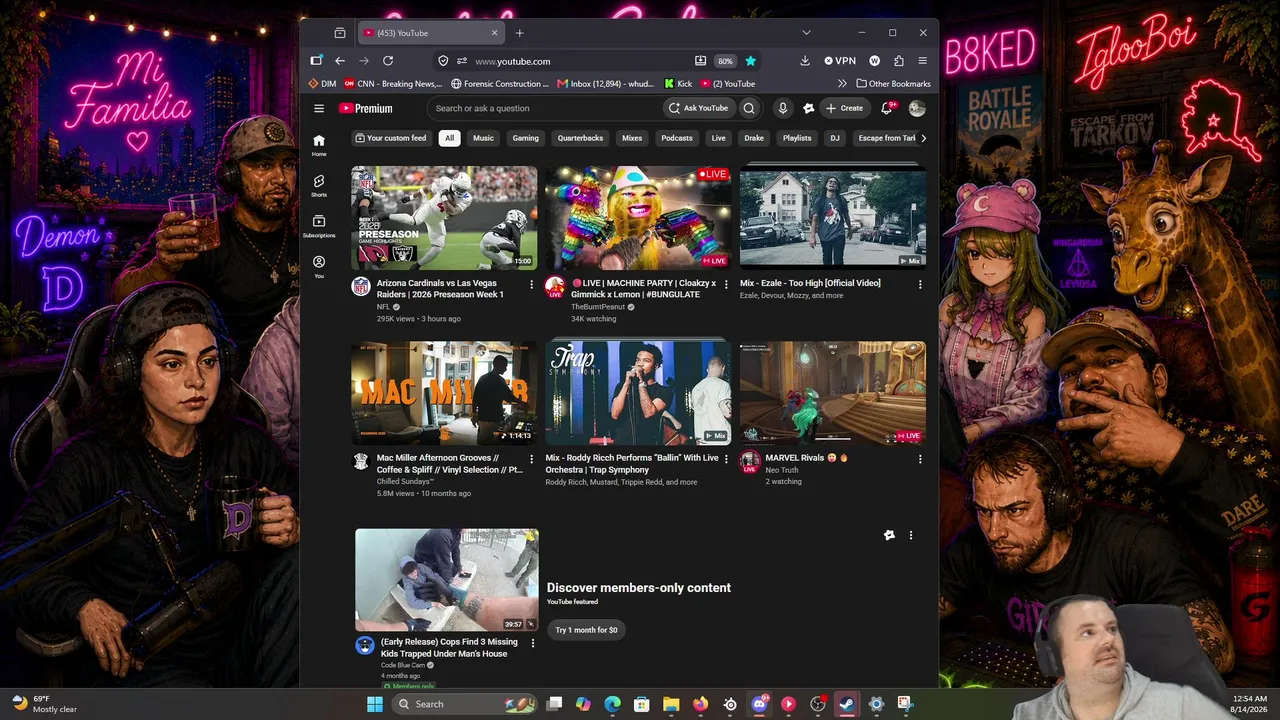Open Shorts in the YouTube sidebar
The width and height of the screenshot is (1280, 720).
(x=319, y=185)
